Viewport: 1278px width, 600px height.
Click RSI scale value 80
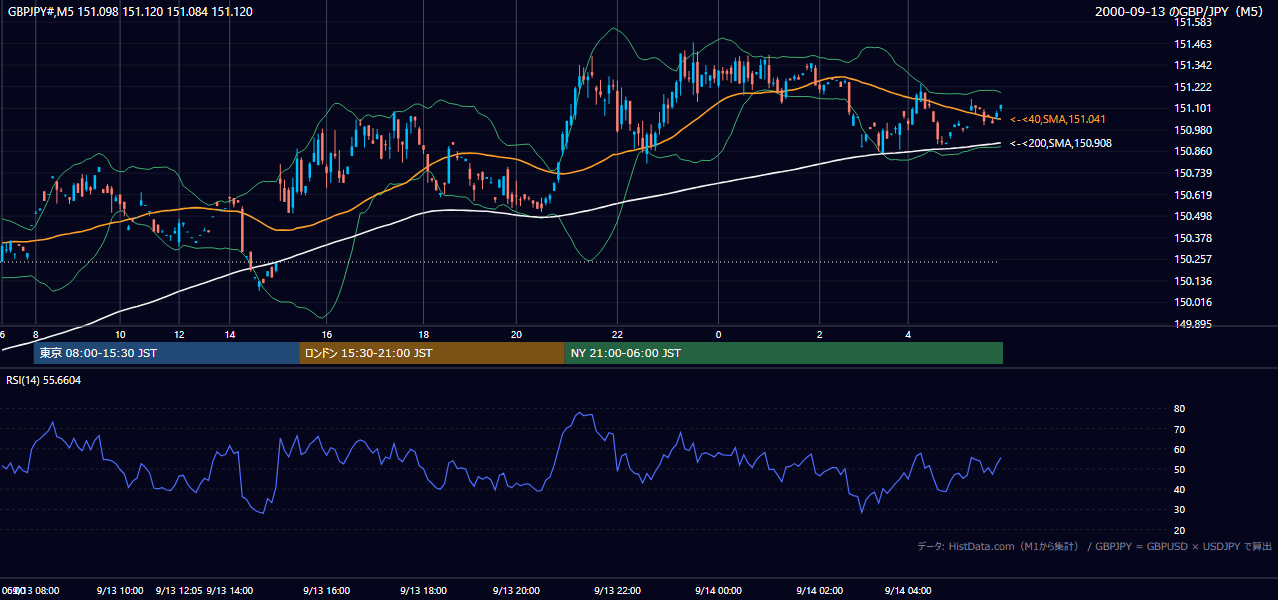1179,409
